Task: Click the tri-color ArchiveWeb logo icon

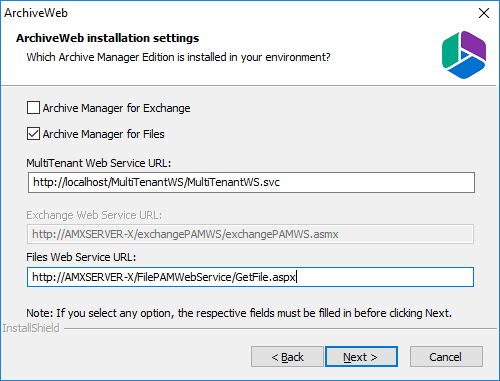Action: point(464,55)
